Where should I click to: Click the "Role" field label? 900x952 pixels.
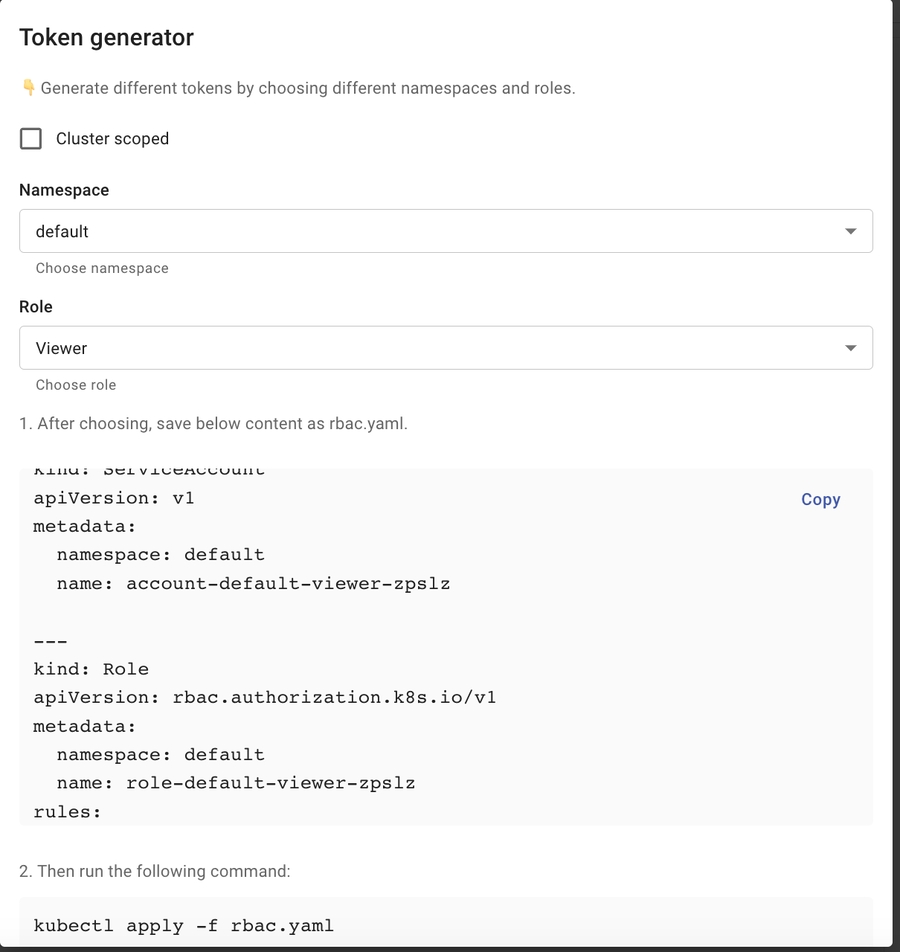coord(36,307)
